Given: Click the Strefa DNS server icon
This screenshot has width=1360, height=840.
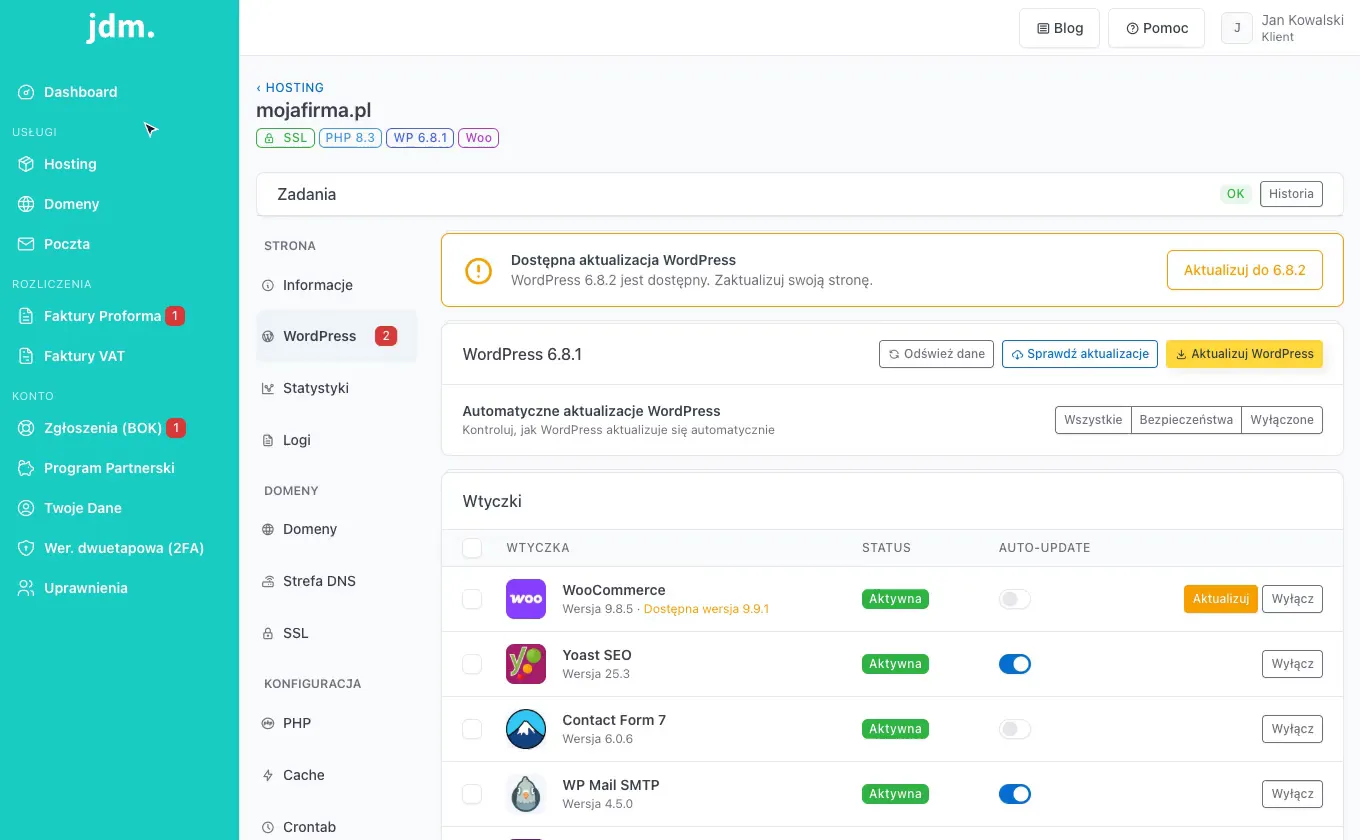Looking at the screenshot, I should coord(268,581).
